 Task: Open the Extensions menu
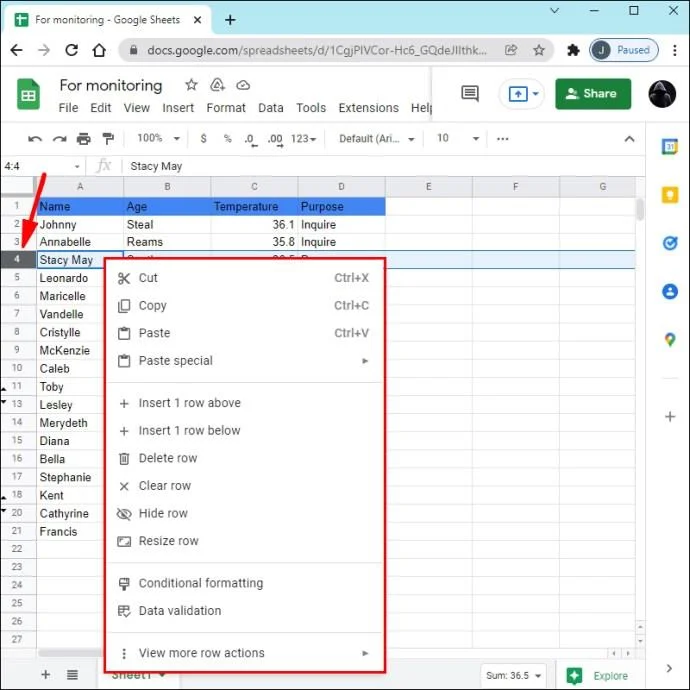tap(368, 108)
